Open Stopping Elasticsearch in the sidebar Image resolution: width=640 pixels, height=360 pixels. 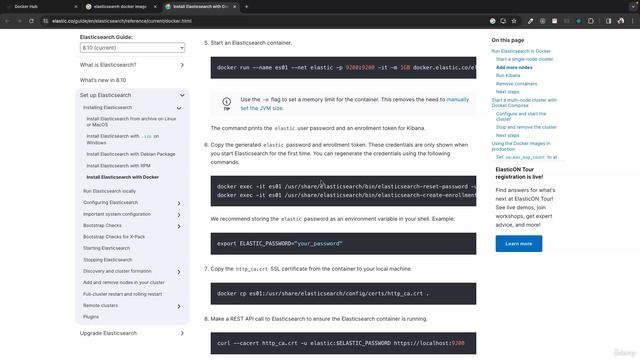(107, 260)
